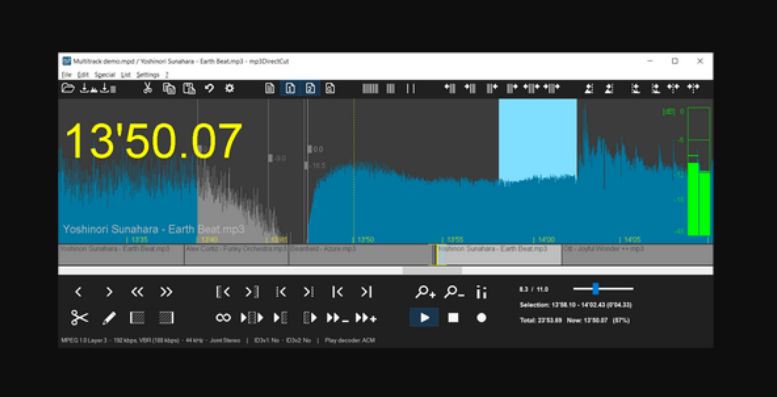This screenshot has height=397, width=777.
Task: Click the Copy icon in toolbar
Action: pyautogui.click(x=169, y=89)
